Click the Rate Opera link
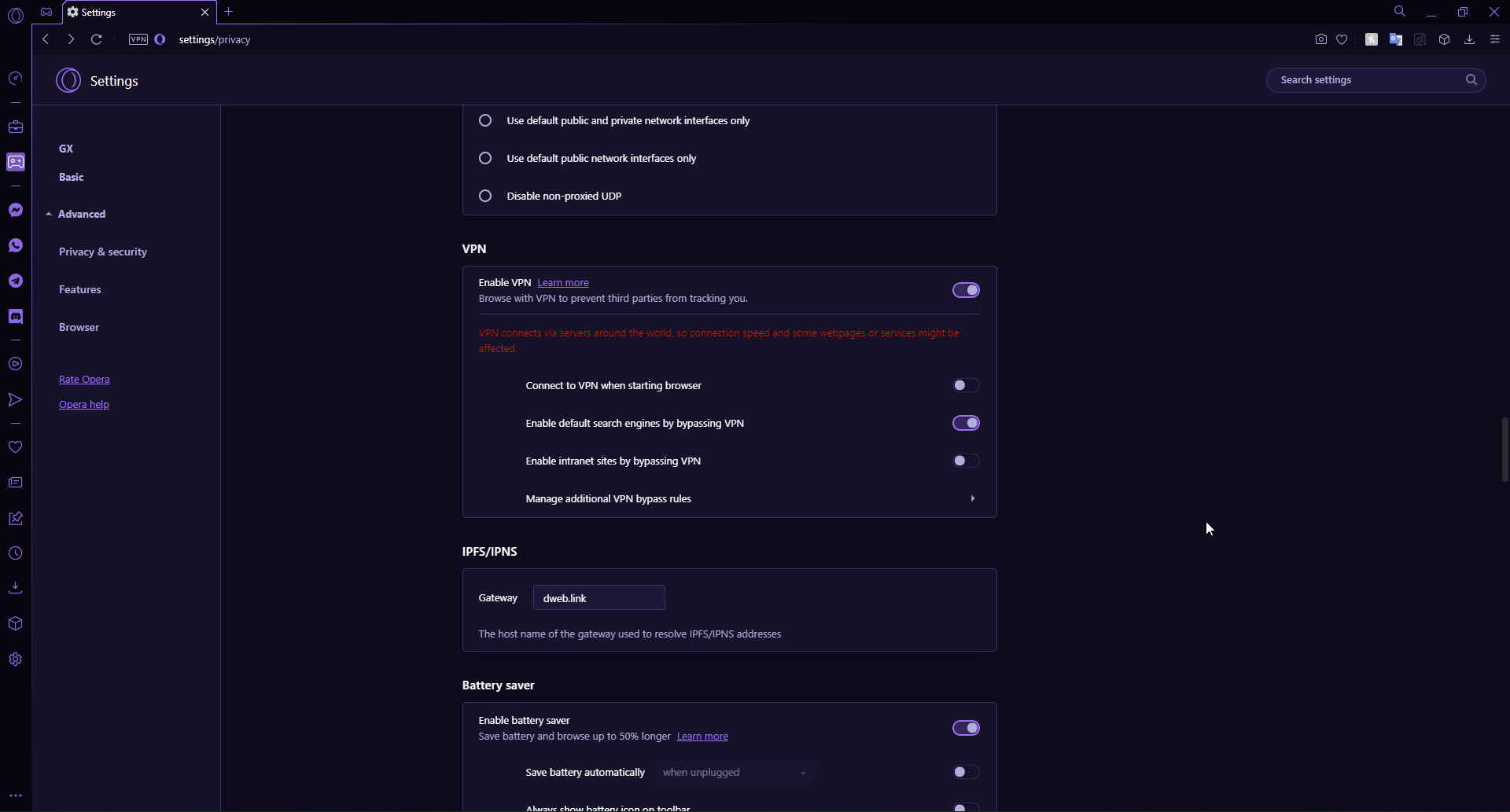 pos(84,379)
